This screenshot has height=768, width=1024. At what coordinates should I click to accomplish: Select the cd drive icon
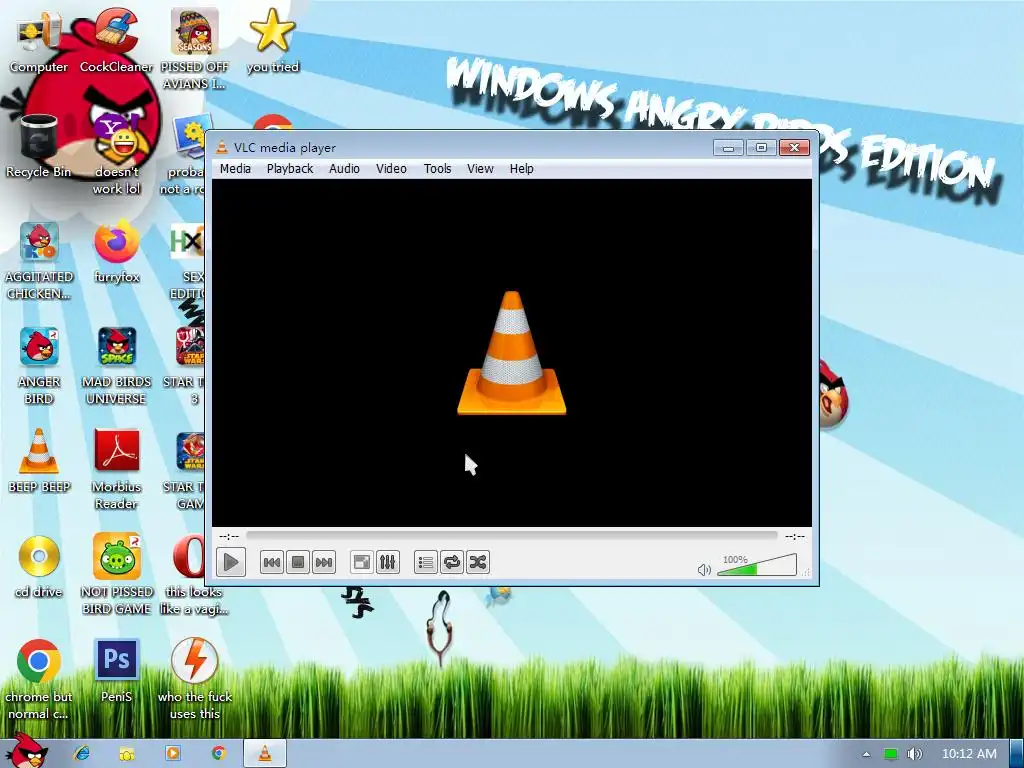(39, 566)
